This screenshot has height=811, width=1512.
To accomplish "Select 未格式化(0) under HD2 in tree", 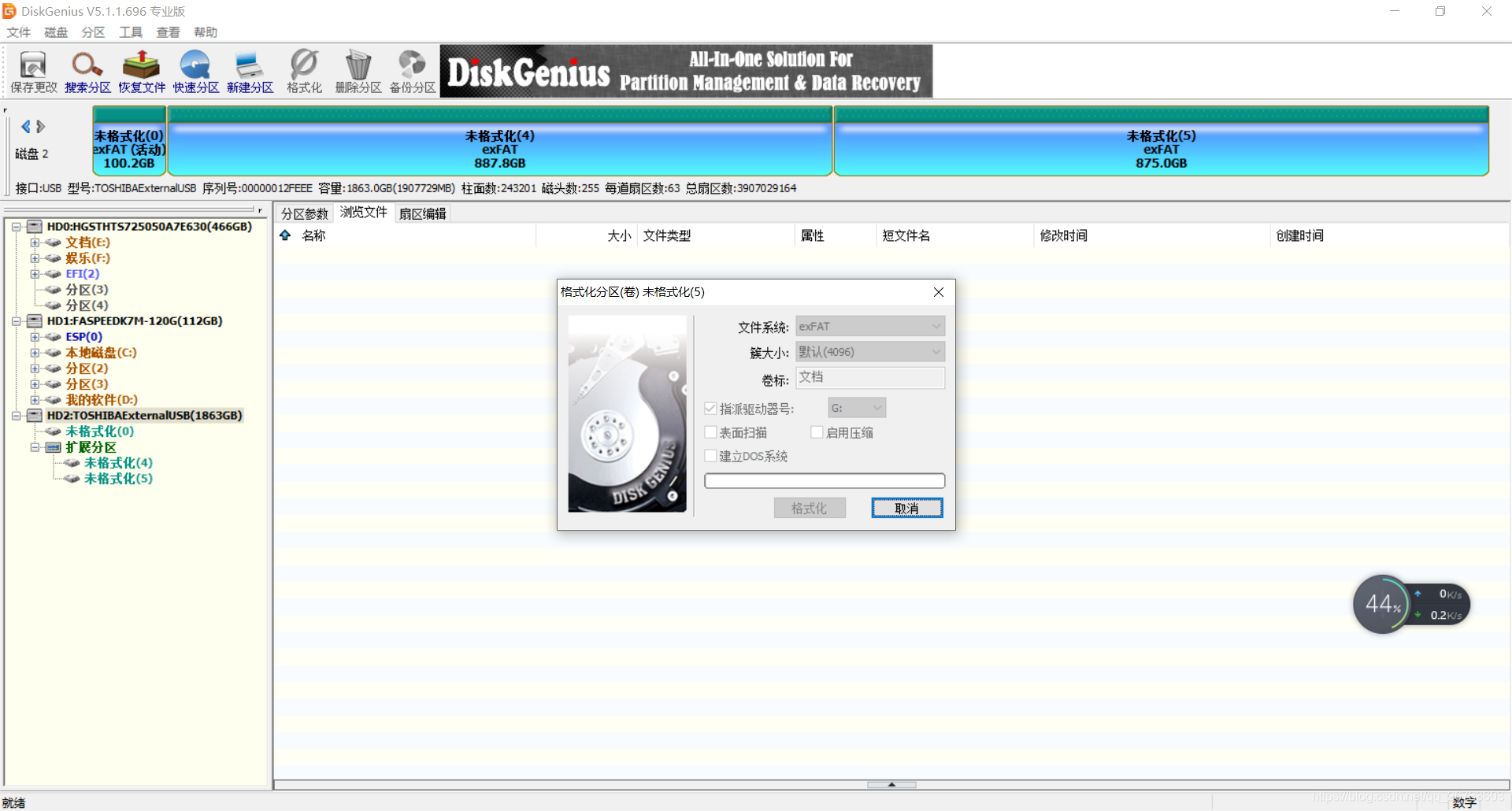I will coord(99,431).
